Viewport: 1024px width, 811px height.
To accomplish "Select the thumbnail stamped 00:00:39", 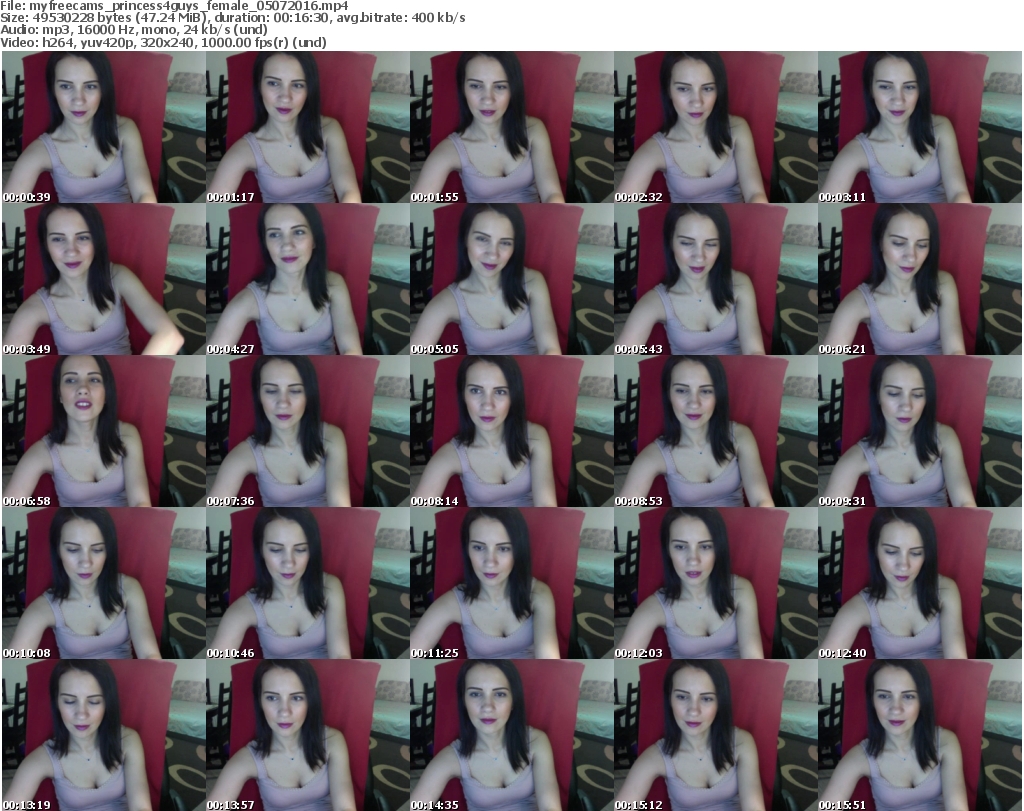I will [104, 127].
